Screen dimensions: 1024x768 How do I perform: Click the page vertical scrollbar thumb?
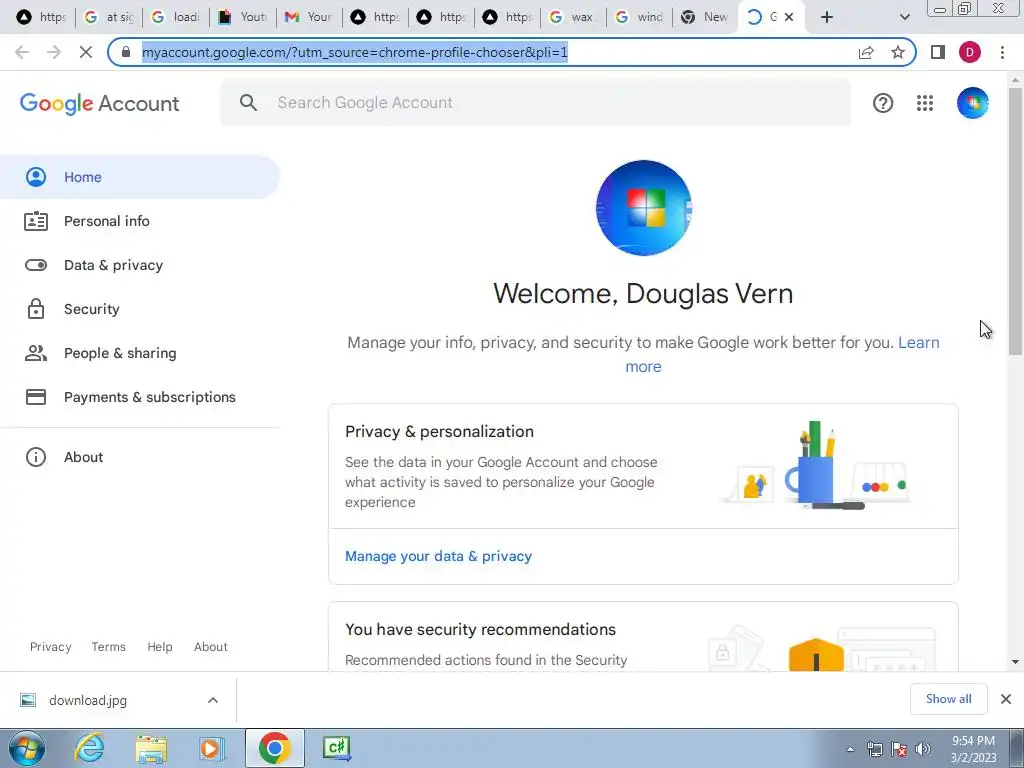[1015, 221]
